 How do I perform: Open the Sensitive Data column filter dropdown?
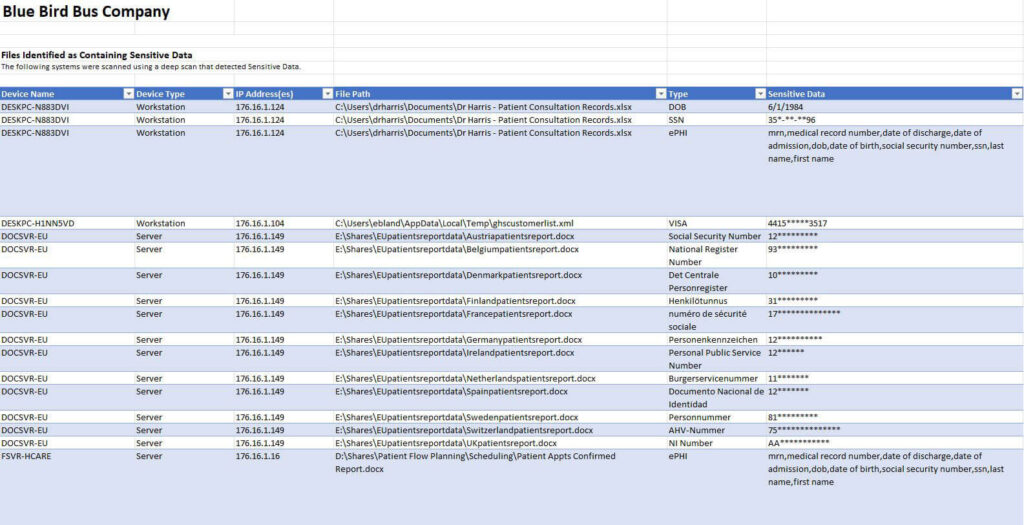click(1016, 94)
